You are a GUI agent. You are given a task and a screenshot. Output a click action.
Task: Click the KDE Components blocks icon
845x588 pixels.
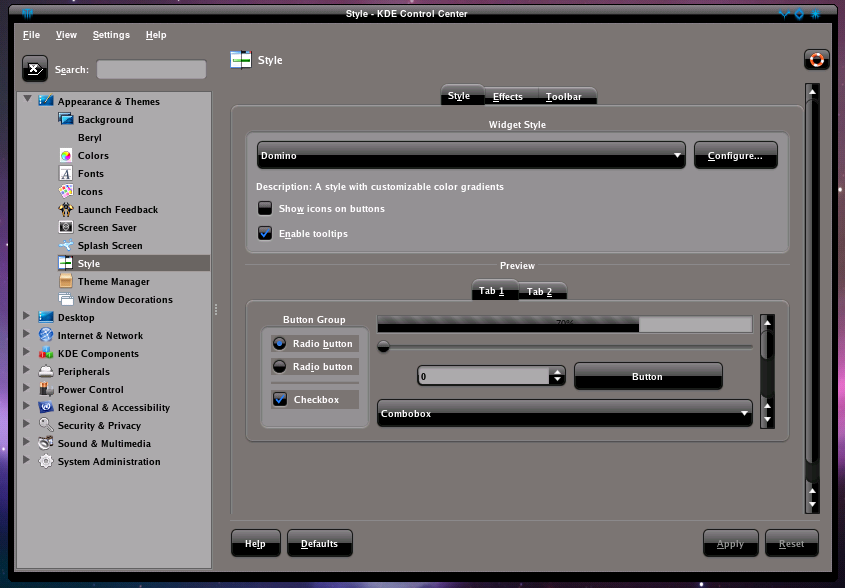click(46, 353)
